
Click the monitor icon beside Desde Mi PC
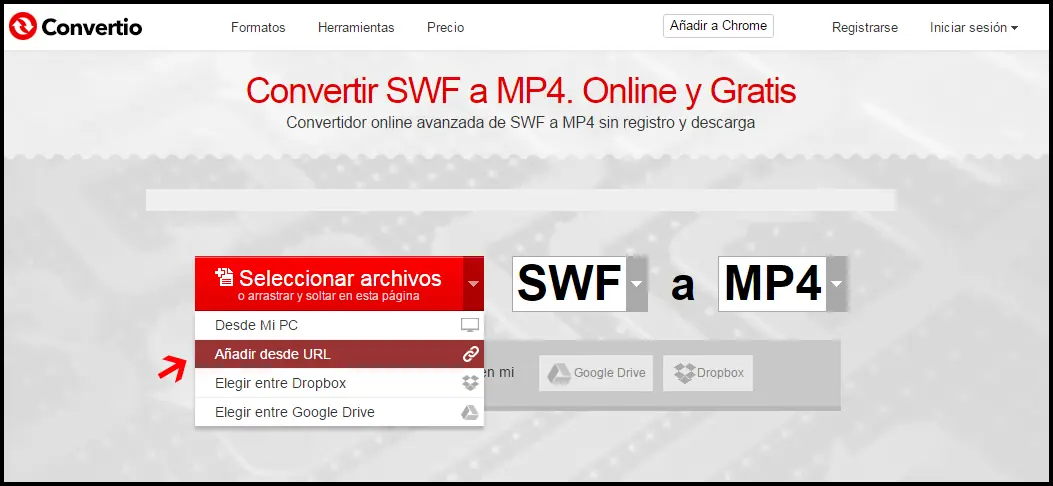pyautogui.click(x=470, y=326)
